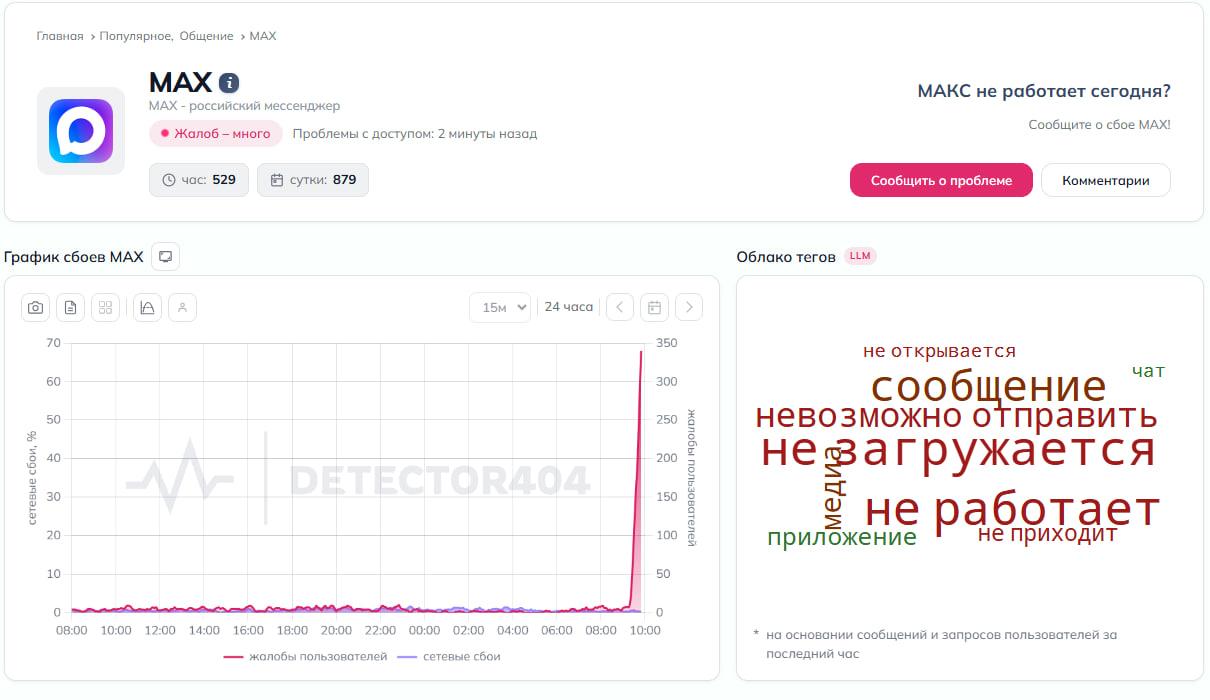1210x700 pixels.
Task: Click the LLM badge near Облако тегов
Action: pyautogui.click(x=860, y=256)
